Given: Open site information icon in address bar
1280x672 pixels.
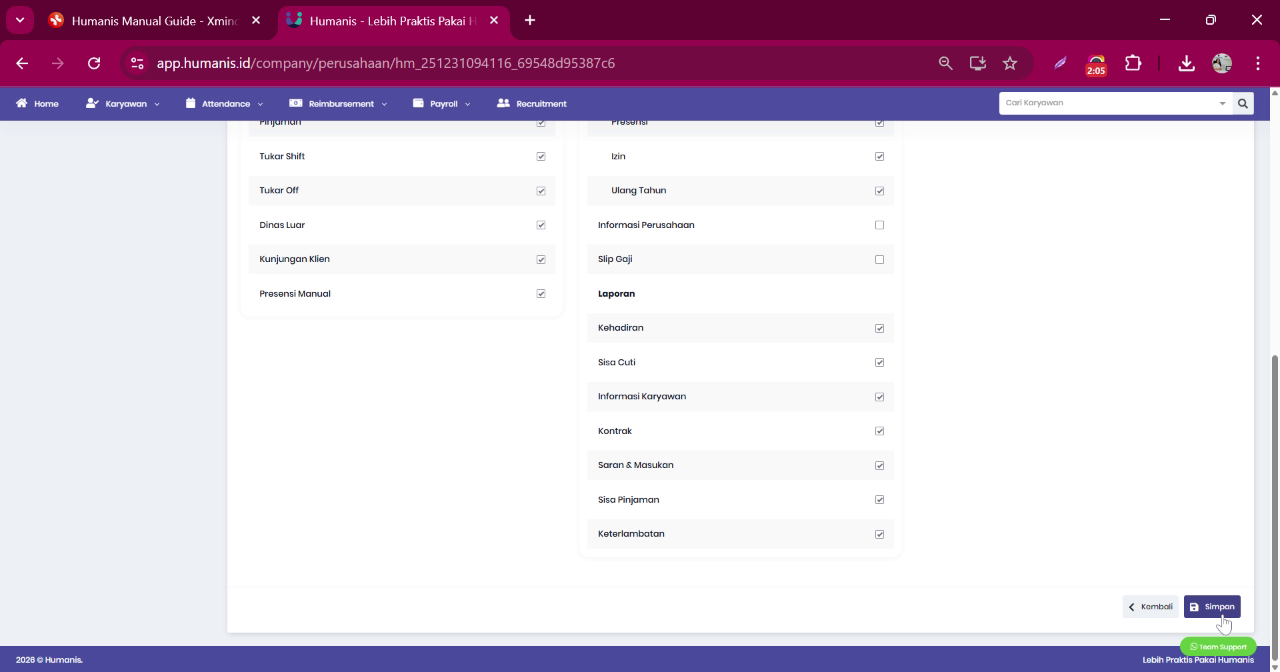Looking at the screenshot, I should point(138,63).
